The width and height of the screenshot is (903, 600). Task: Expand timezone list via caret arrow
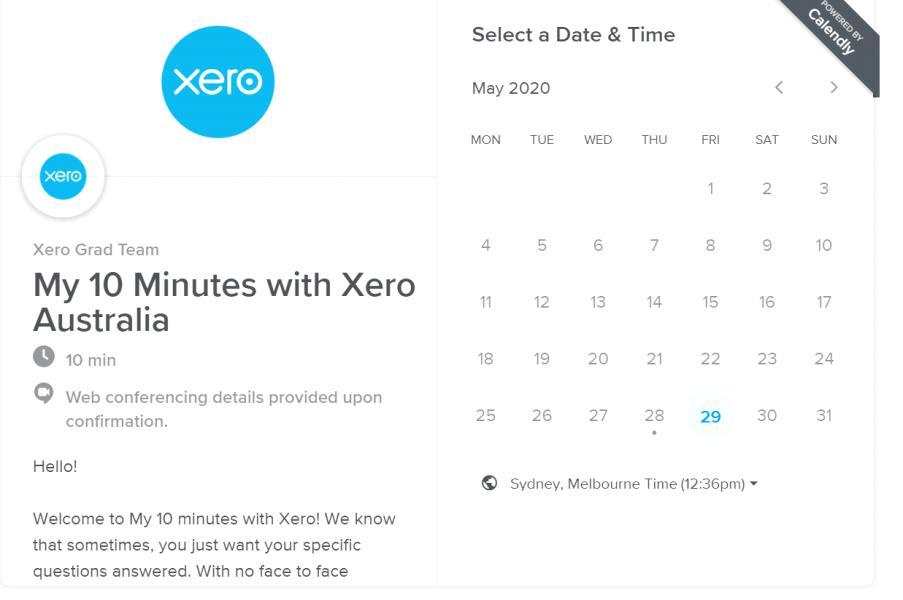[754, 484]
